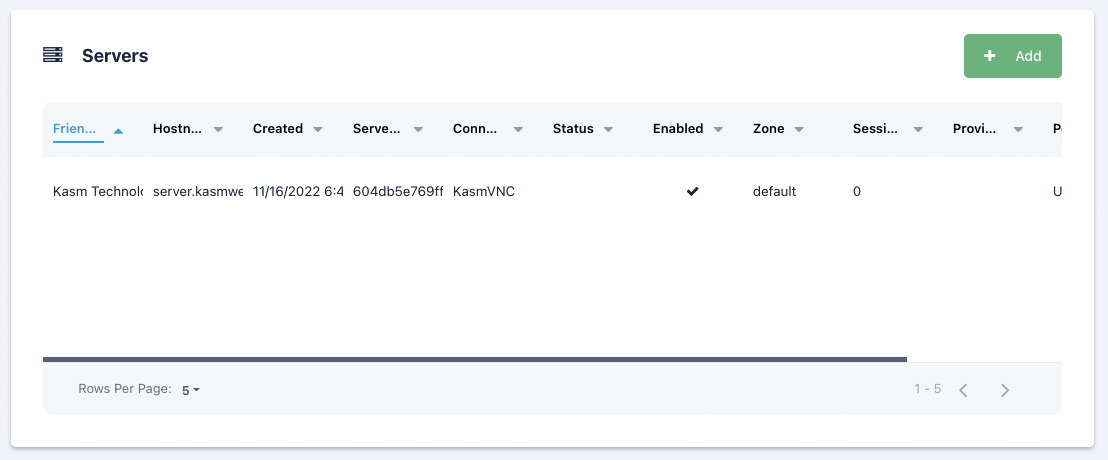The width and height of the screenshot is (1108, 460).
Task: Click the Status column sort arrow
Action: click(x=609, y=130)
